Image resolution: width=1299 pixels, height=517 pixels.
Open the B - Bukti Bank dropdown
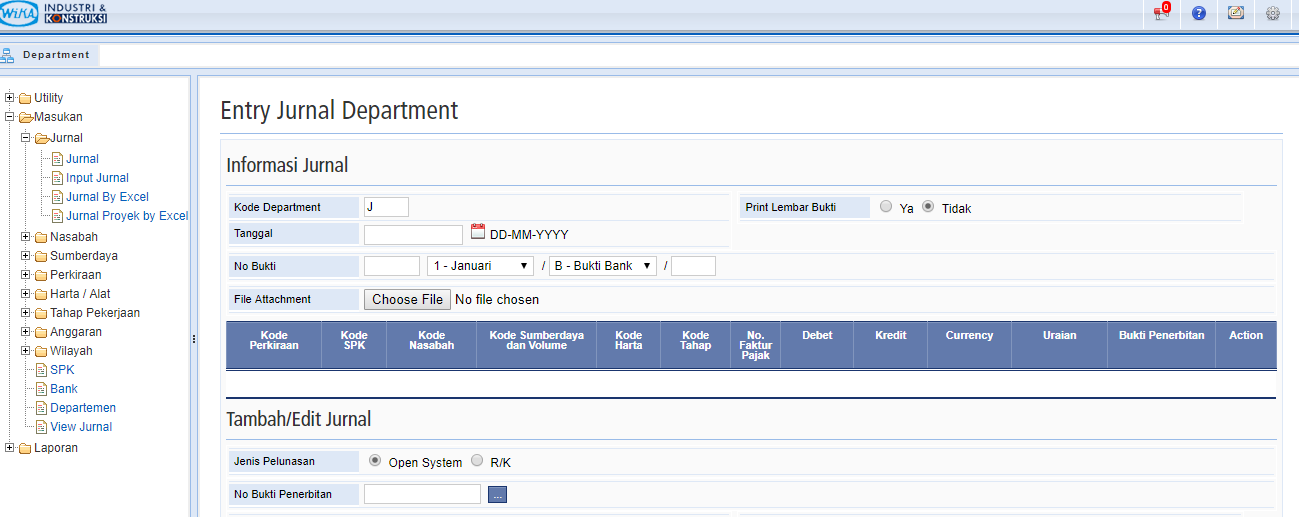pyautogui.click(x=603, y=266)
